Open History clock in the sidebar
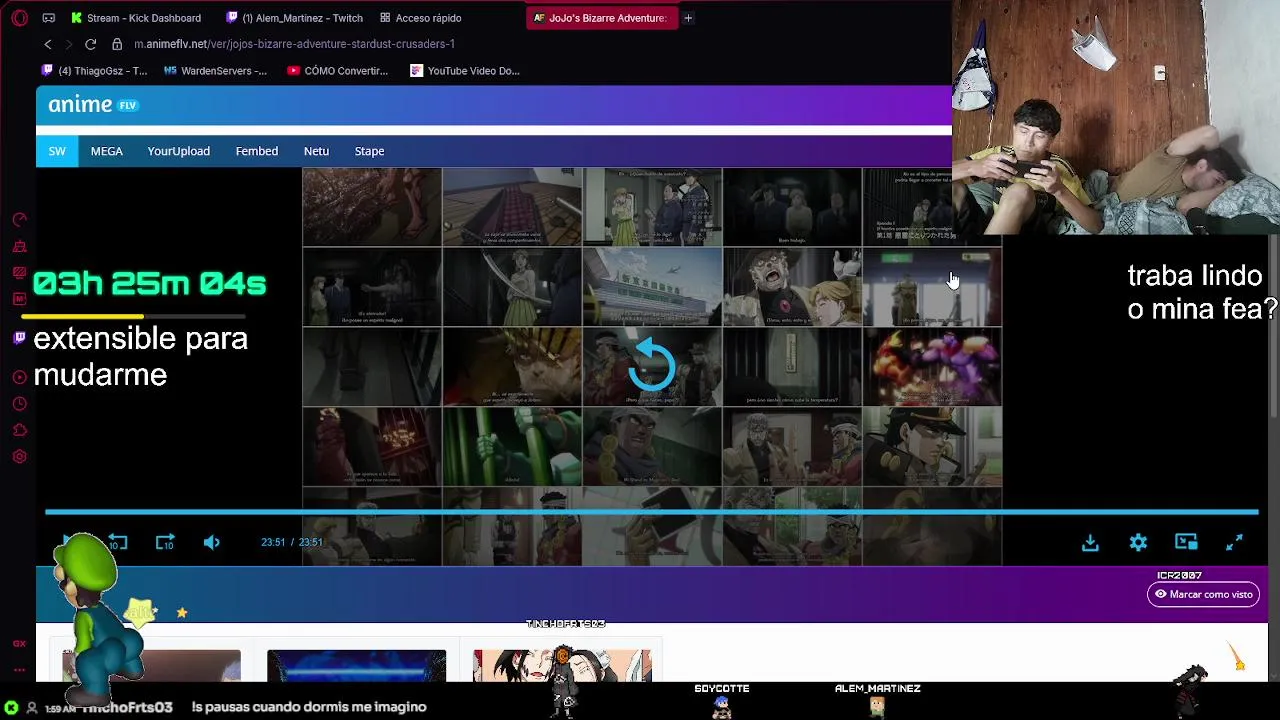 (19, 404)
